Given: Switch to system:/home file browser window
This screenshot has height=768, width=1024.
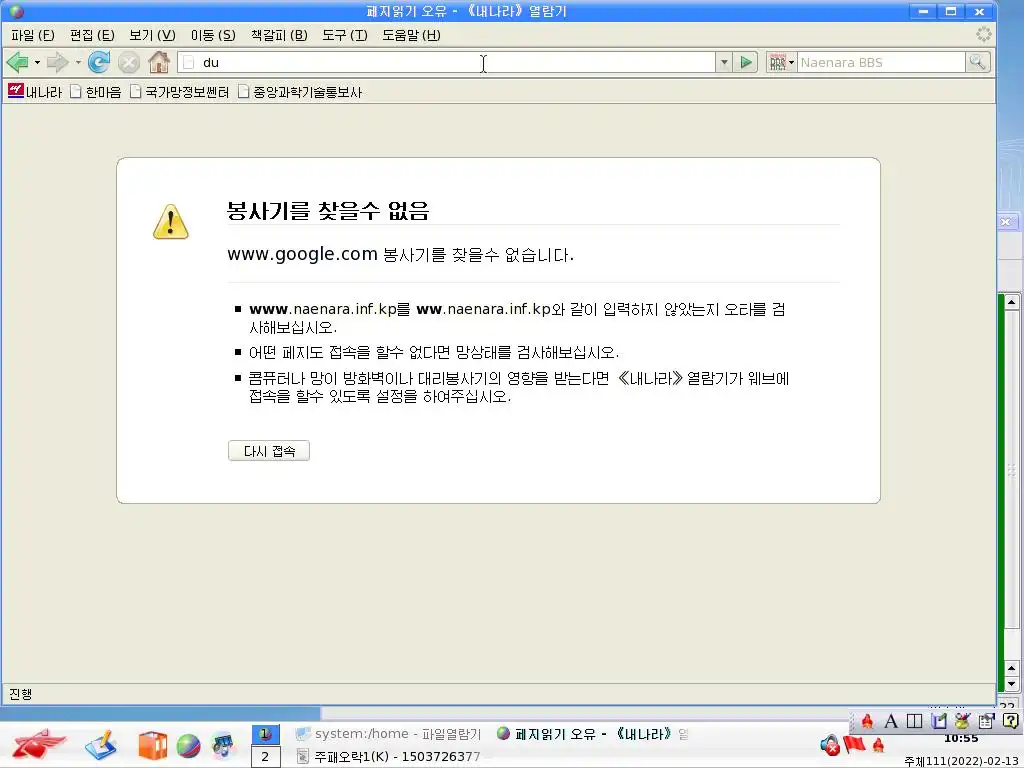Looking at the screenshot, I should (388, 734).
